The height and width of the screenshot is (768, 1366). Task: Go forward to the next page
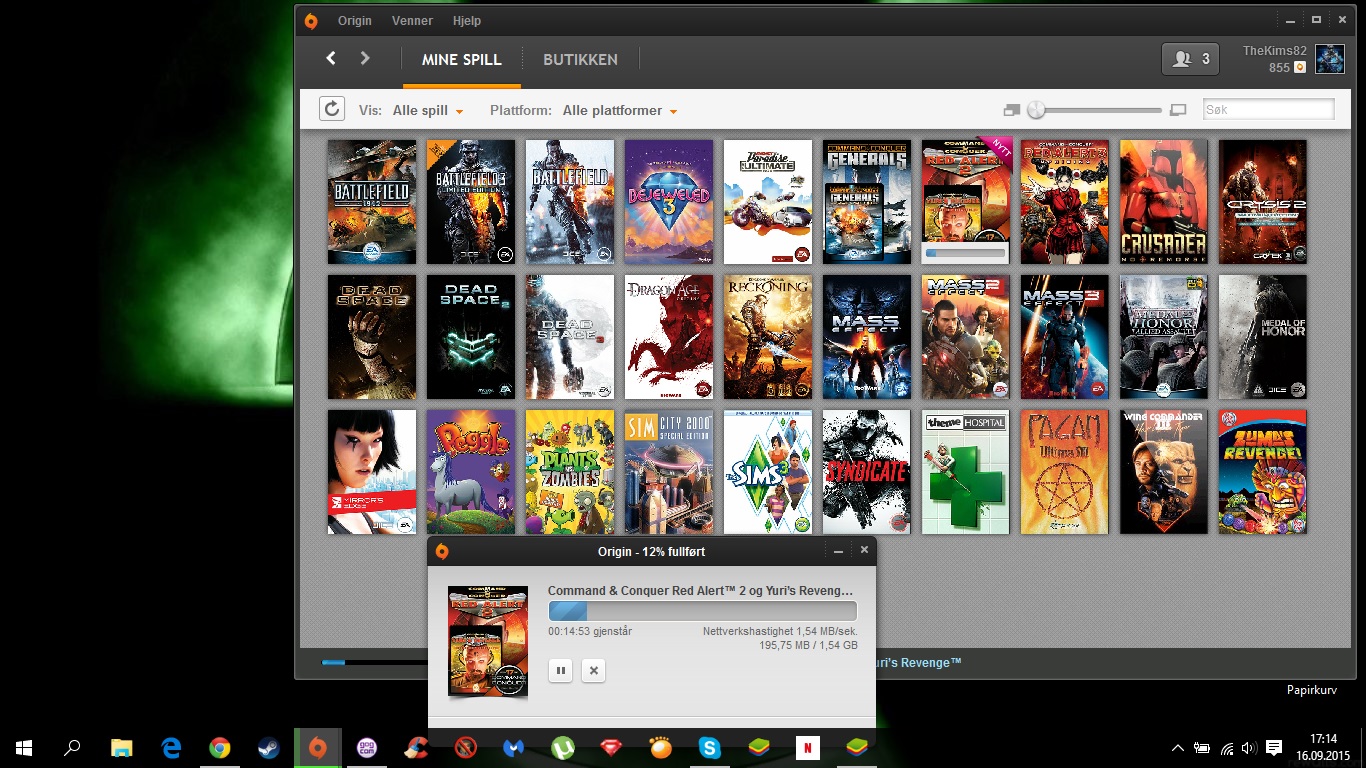[365, 59]
